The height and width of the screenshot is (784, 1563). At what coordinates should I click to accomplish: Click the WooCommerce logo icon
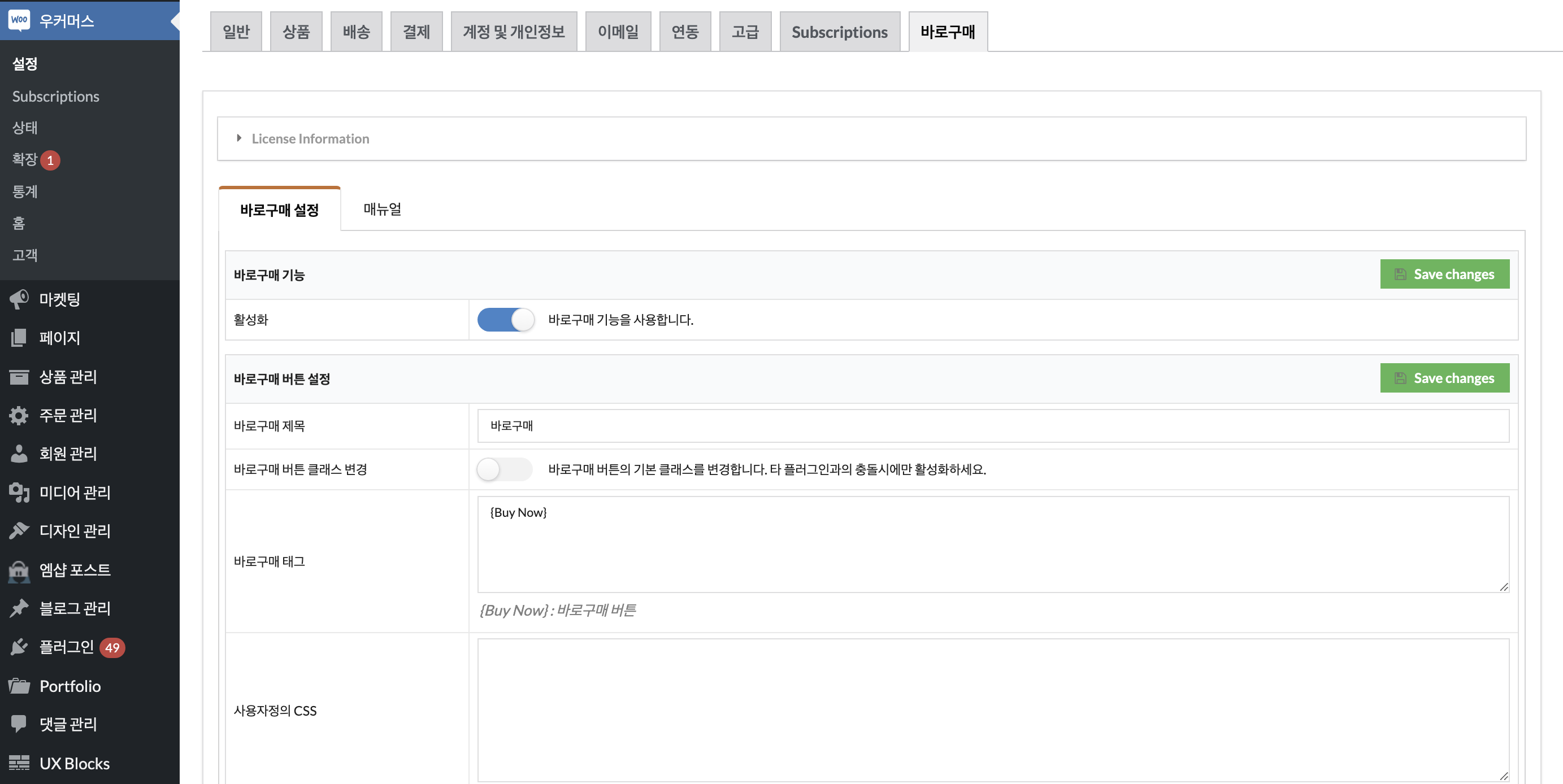pyautogui.click(x=19, y=20)
